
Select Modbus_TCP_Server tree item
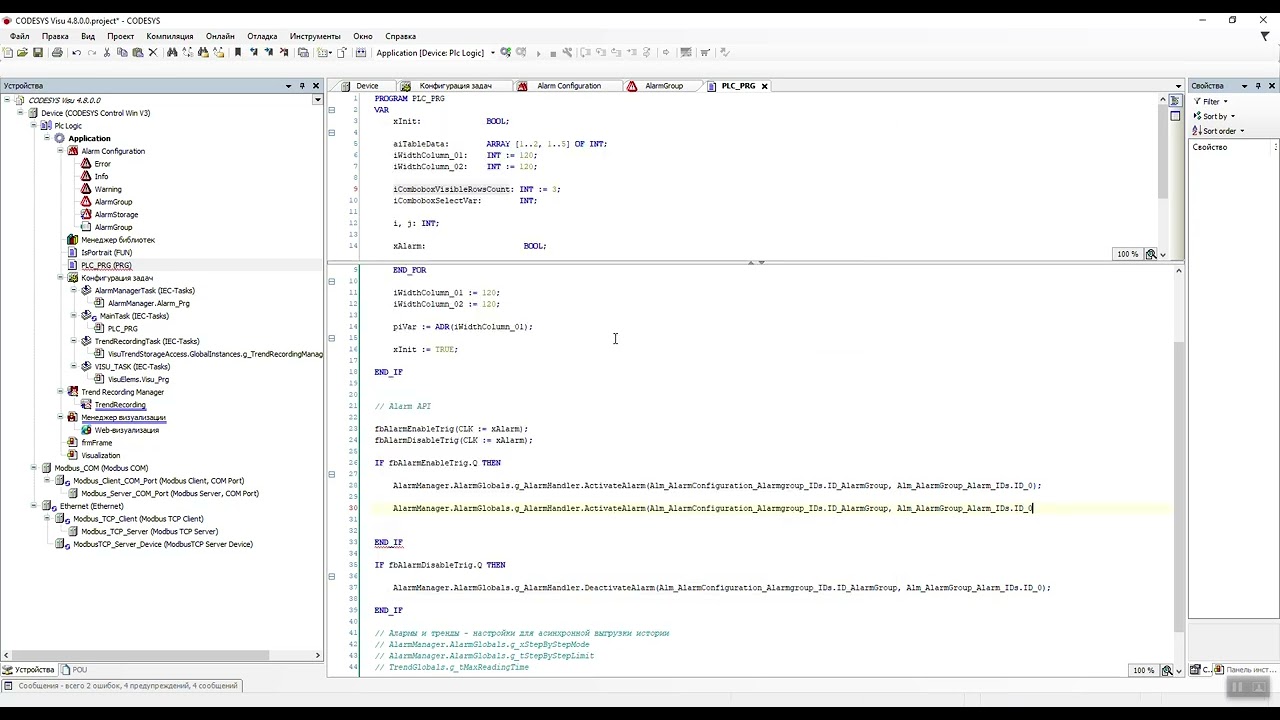[x=149, y=531]
